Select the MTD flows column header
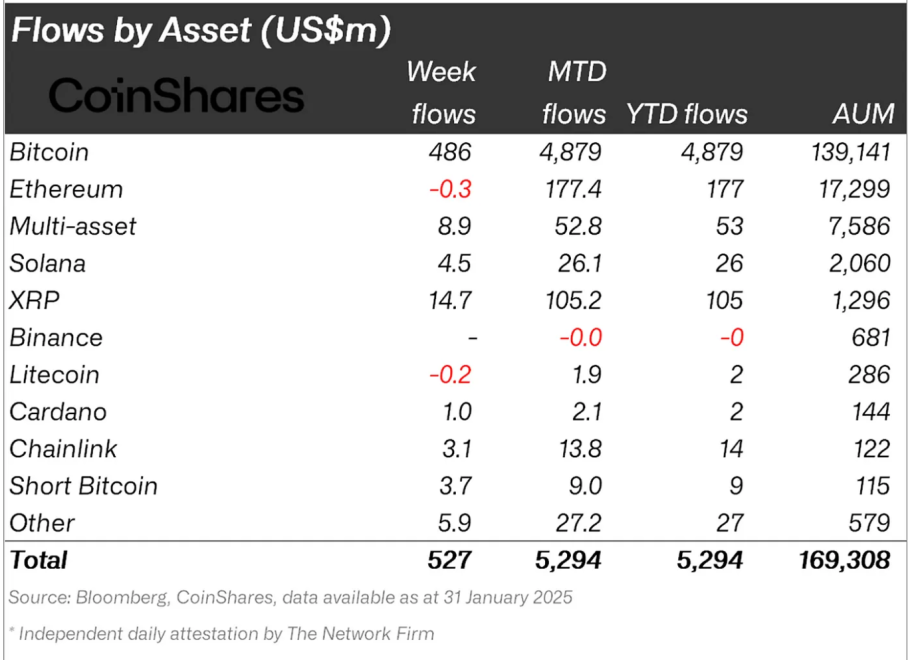The width and height of the screenshot is (912, 660). click(x=573, y=93)
